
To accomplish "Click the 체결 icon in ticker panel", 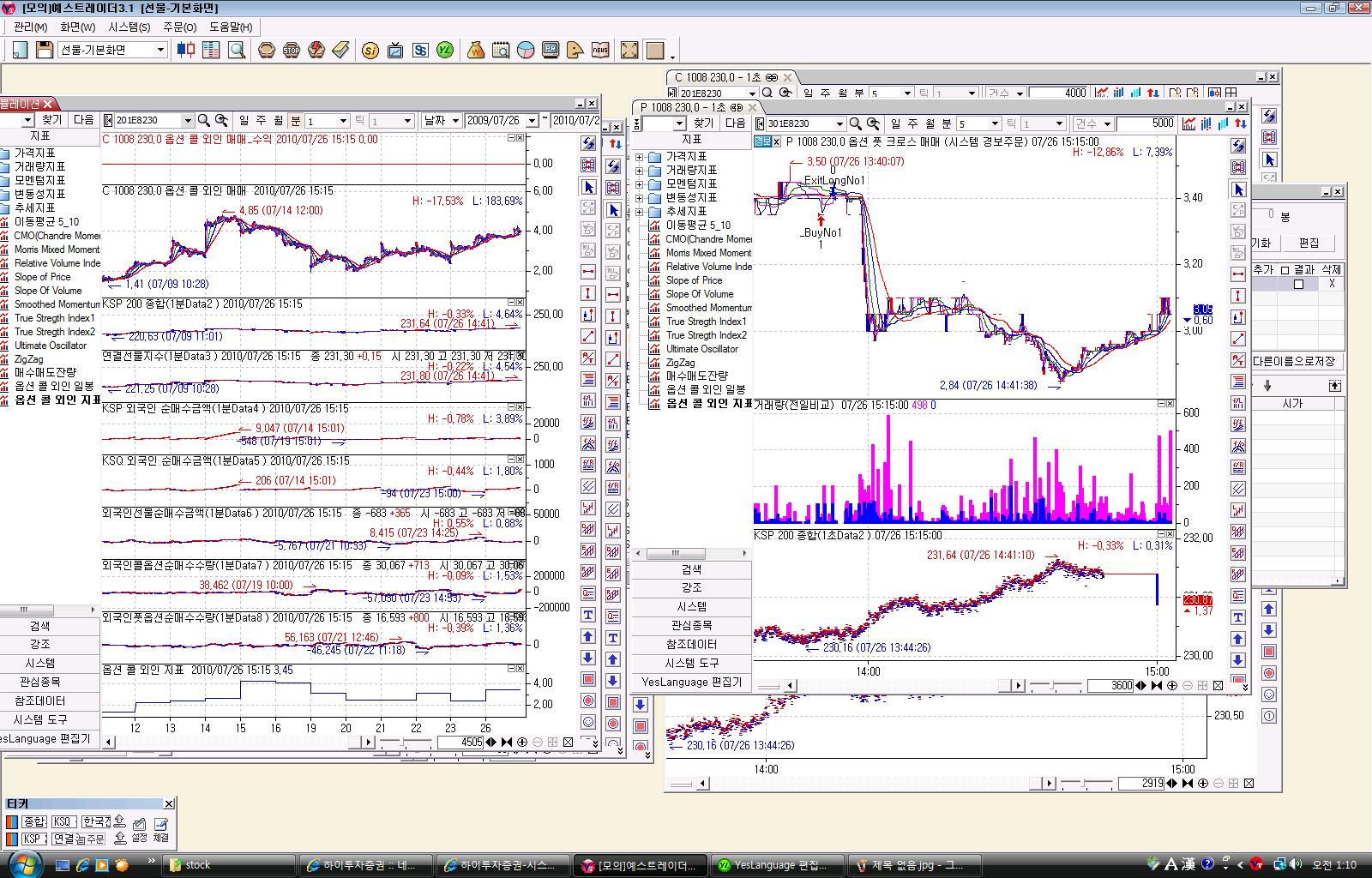I will (160, 828).
